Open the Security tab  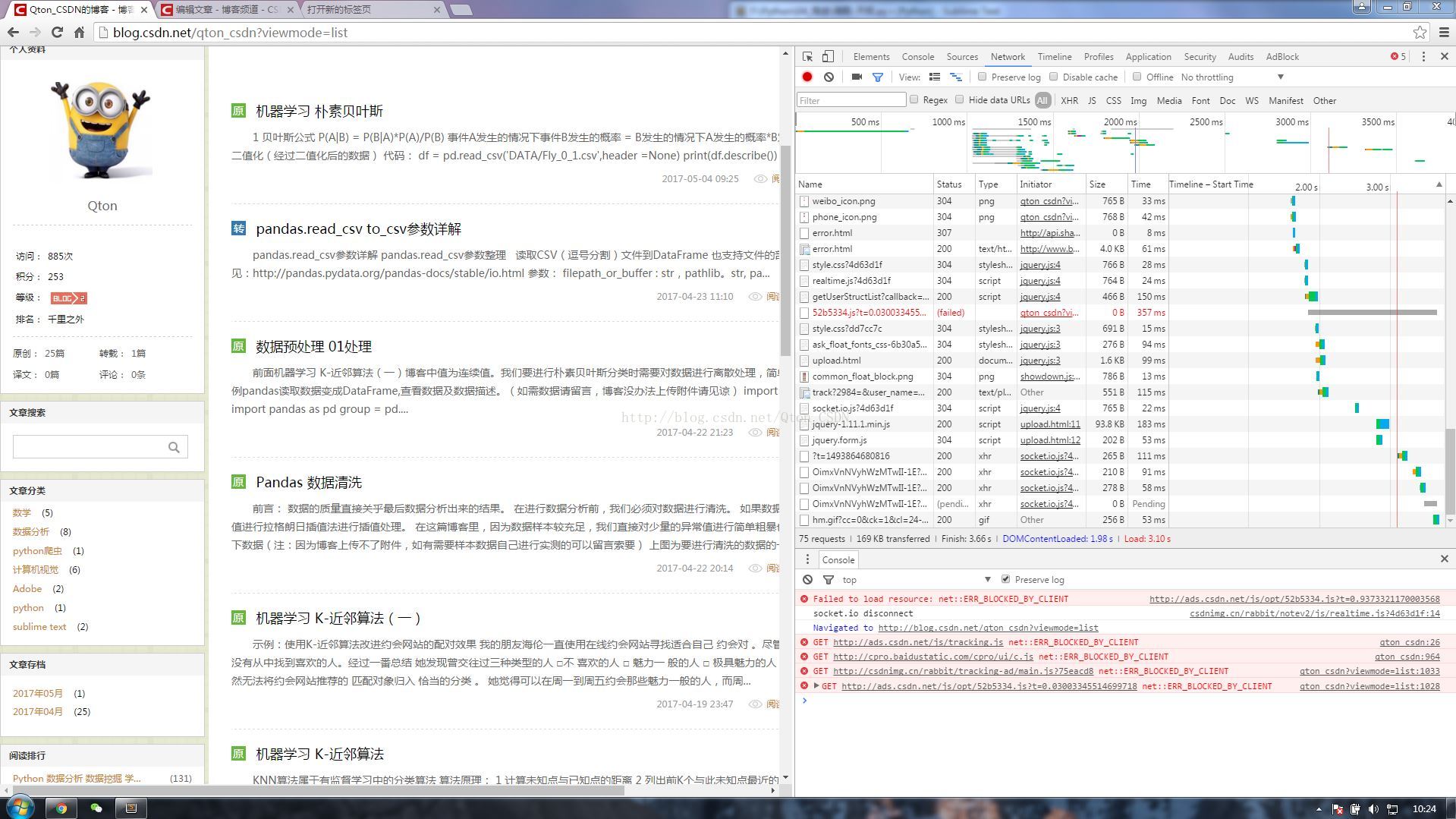pyautogui.click(x=1200, y=56)
